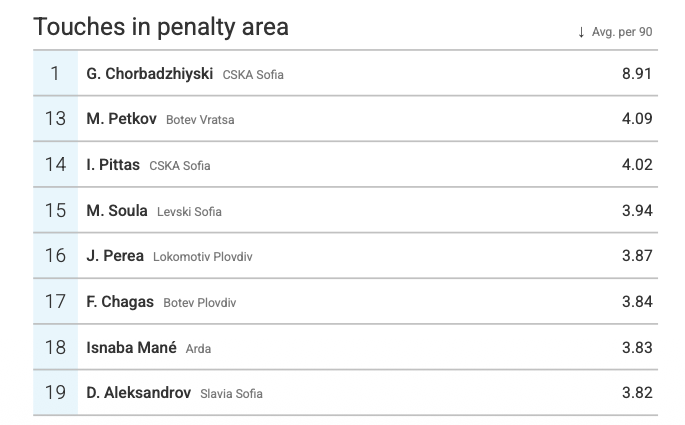Click the Touches in penalty area title
Viewport: 685px width, 425px height.
tap(161, 27)
